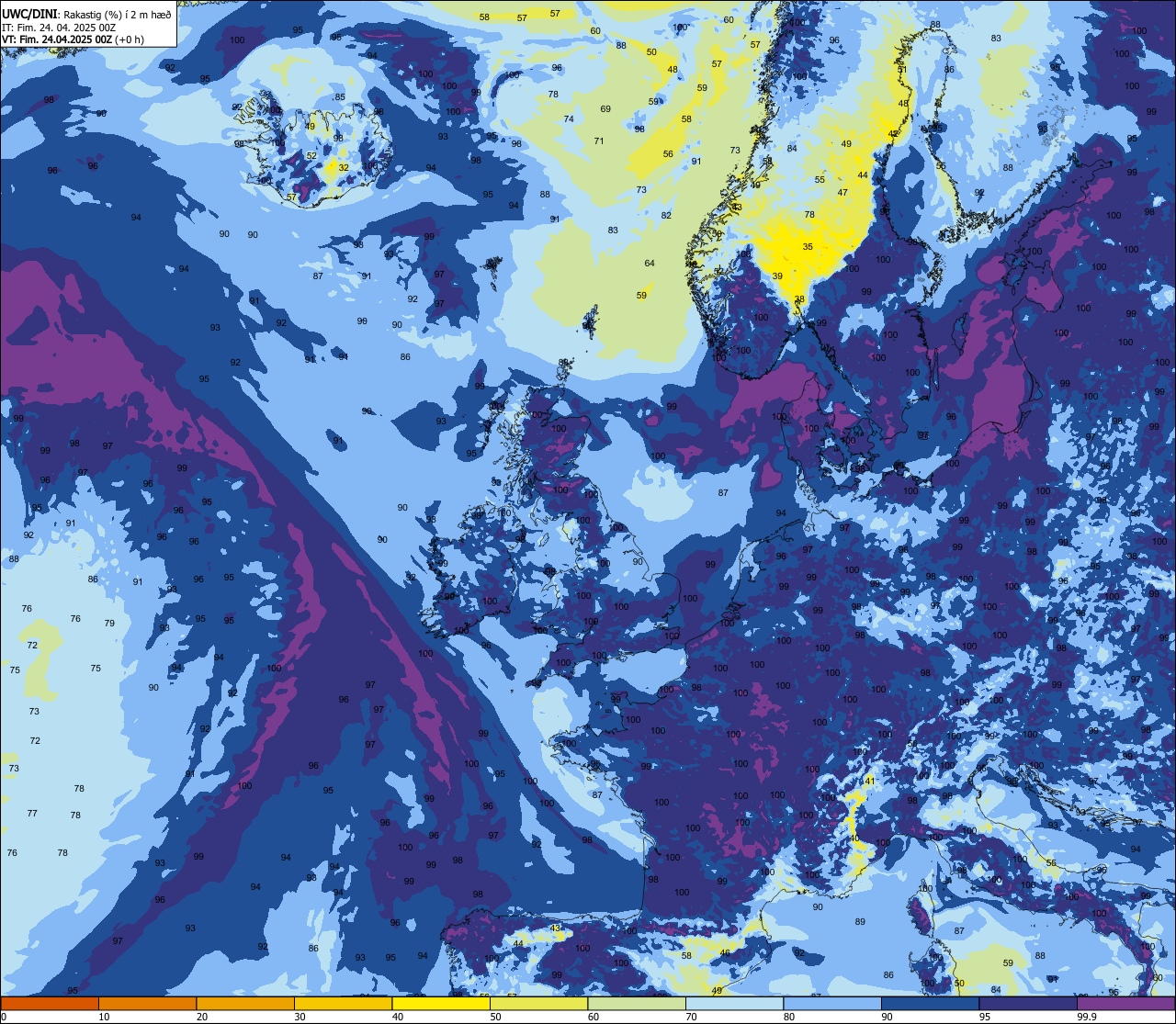Screen dimensions: 1176x1024
Task: Click the 'IT: Fim. 24. 04. 2025 00Z' line
Action: (59, 27)
